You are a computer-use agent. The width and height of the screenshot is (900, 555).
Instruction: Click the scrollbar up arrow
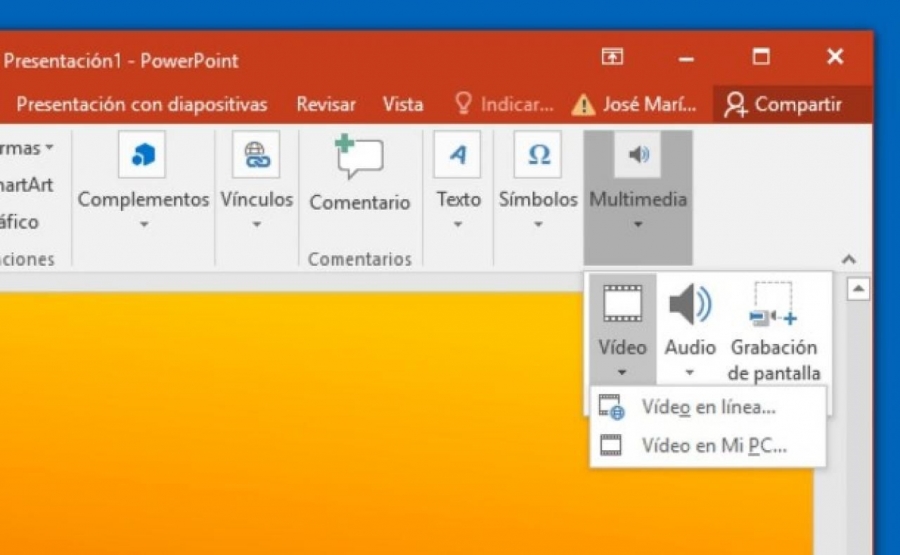pyautogui.click(x=858, y=289)
